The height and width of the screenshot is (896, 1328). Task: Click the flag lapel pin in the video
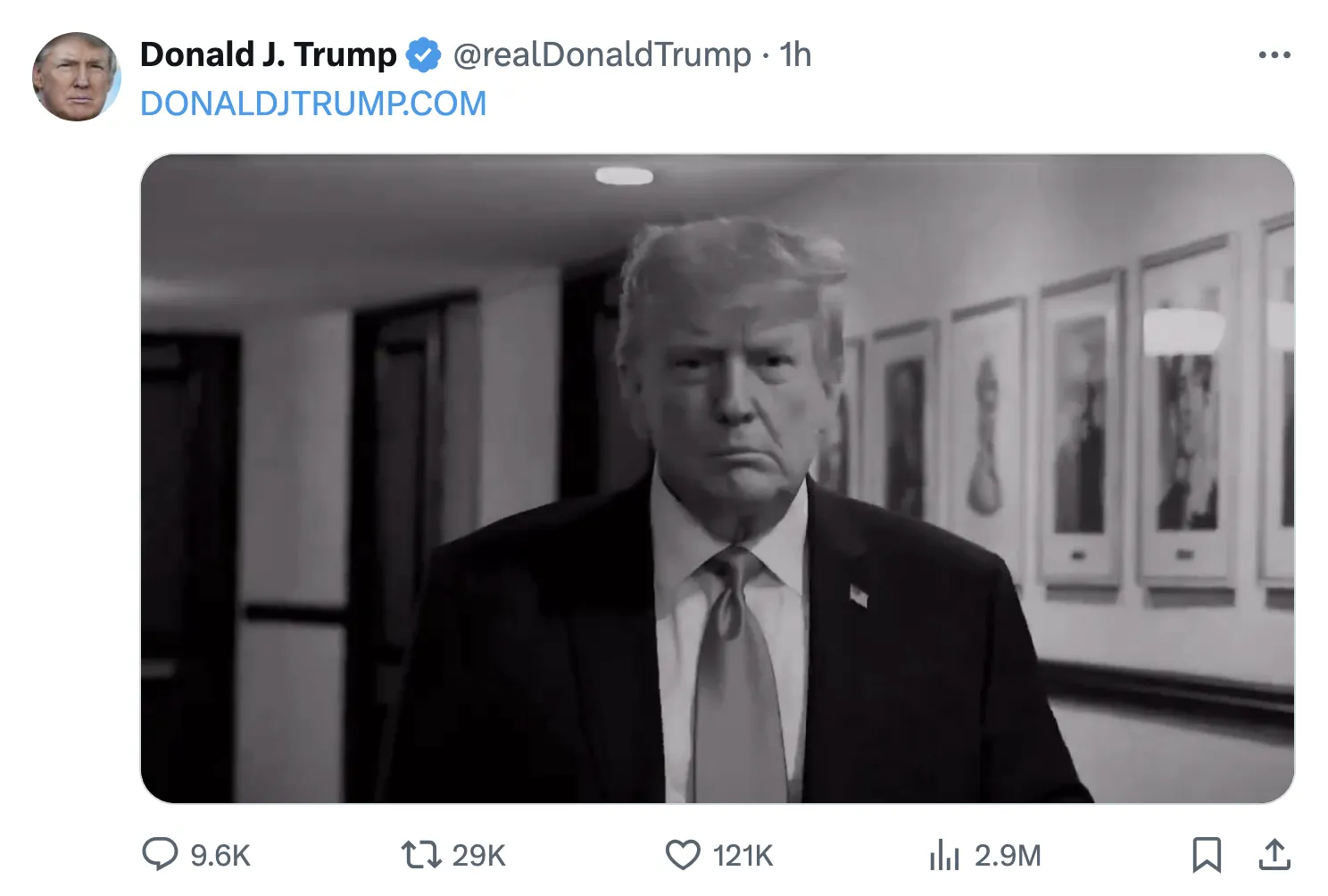[x=858, y=594]
